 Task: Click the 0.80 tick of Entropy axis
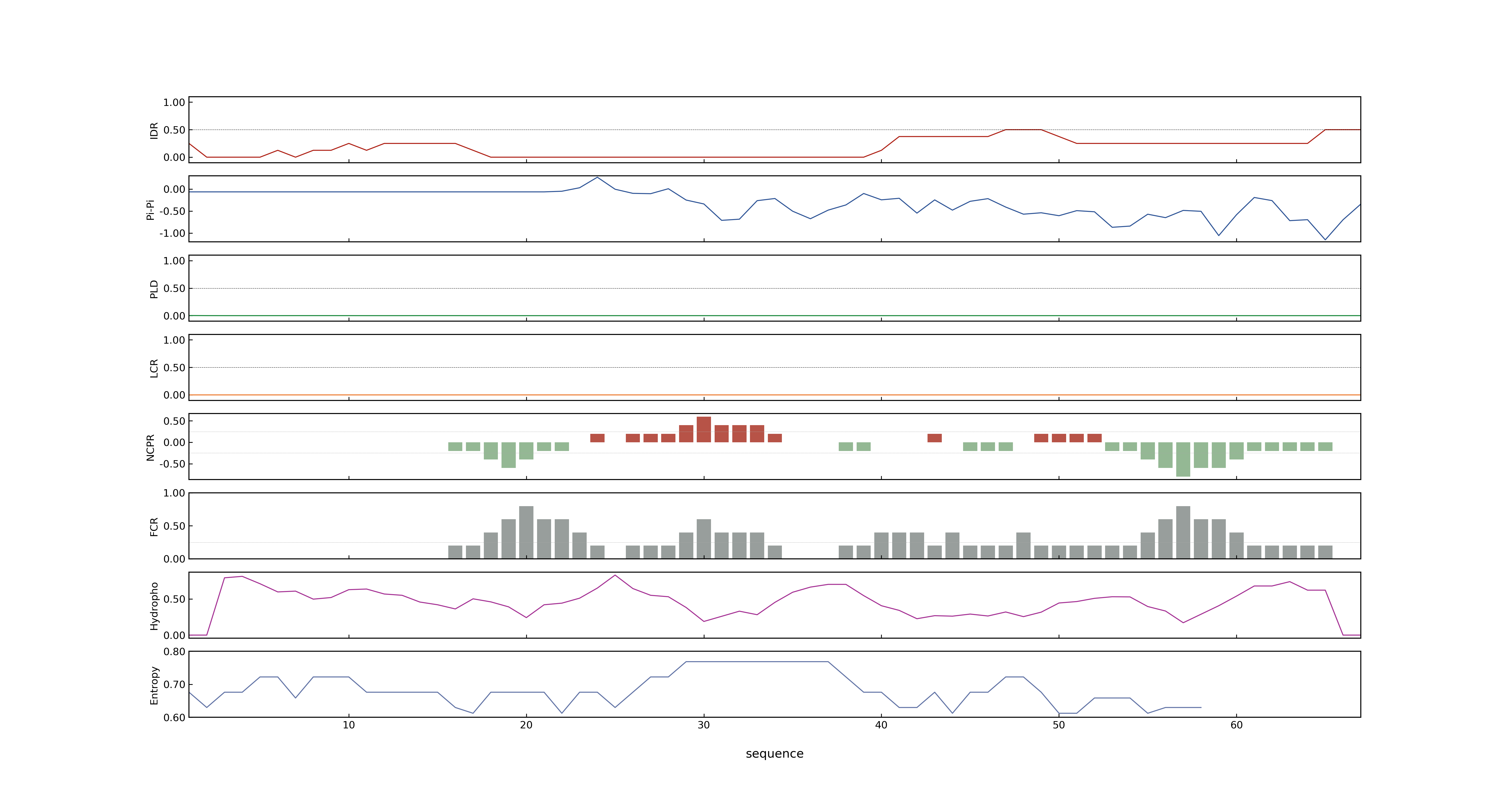point(174,651)
